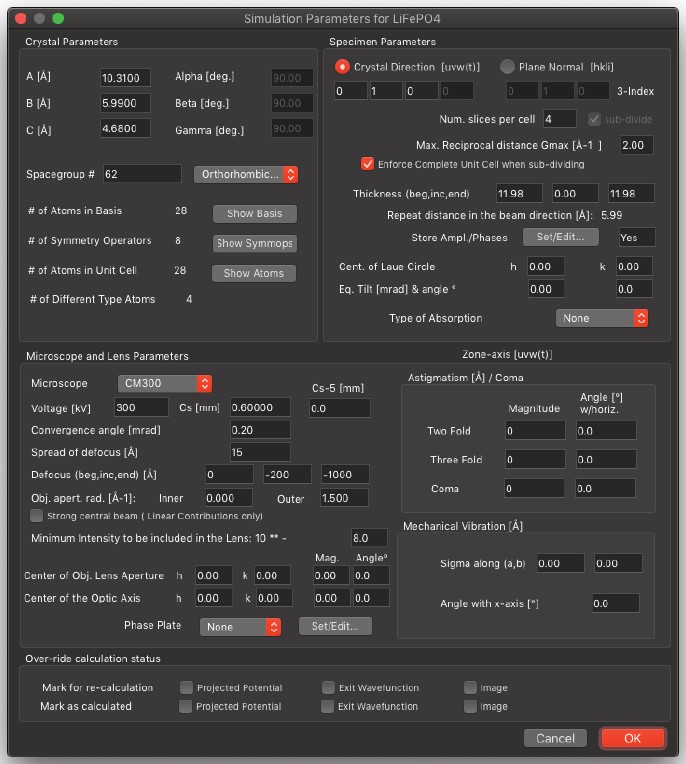Open the Microscope CM300 dropdown

pos(163,383)
